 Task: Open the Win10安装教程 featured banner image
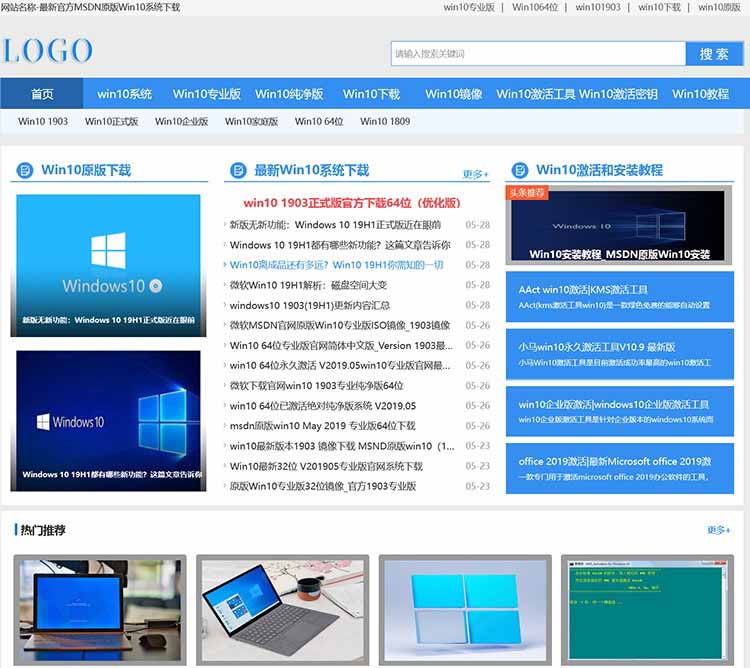(x=618, y=225)
